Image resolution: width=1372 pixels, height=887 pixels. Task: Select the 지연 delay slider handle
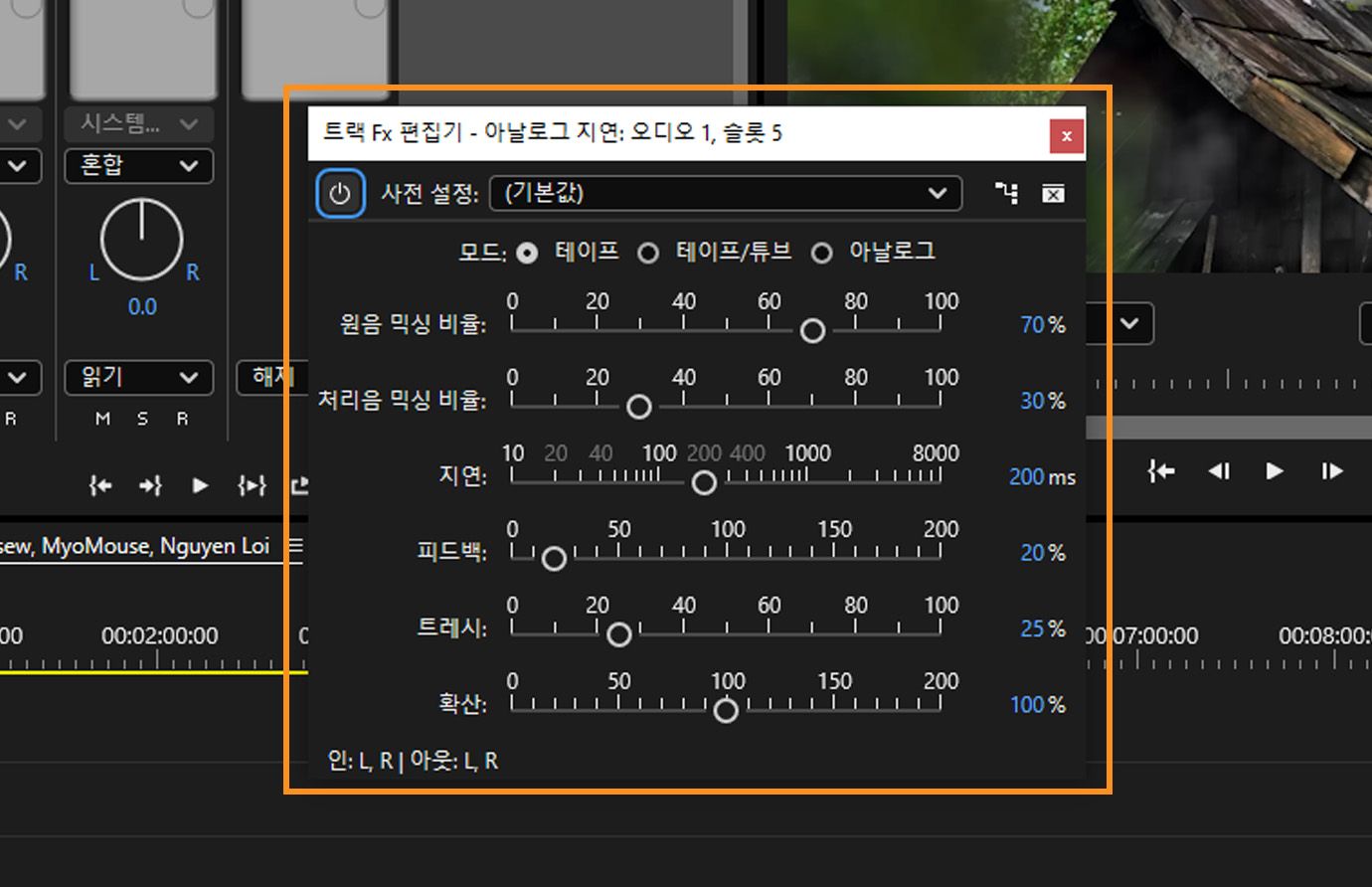[704, 482]
